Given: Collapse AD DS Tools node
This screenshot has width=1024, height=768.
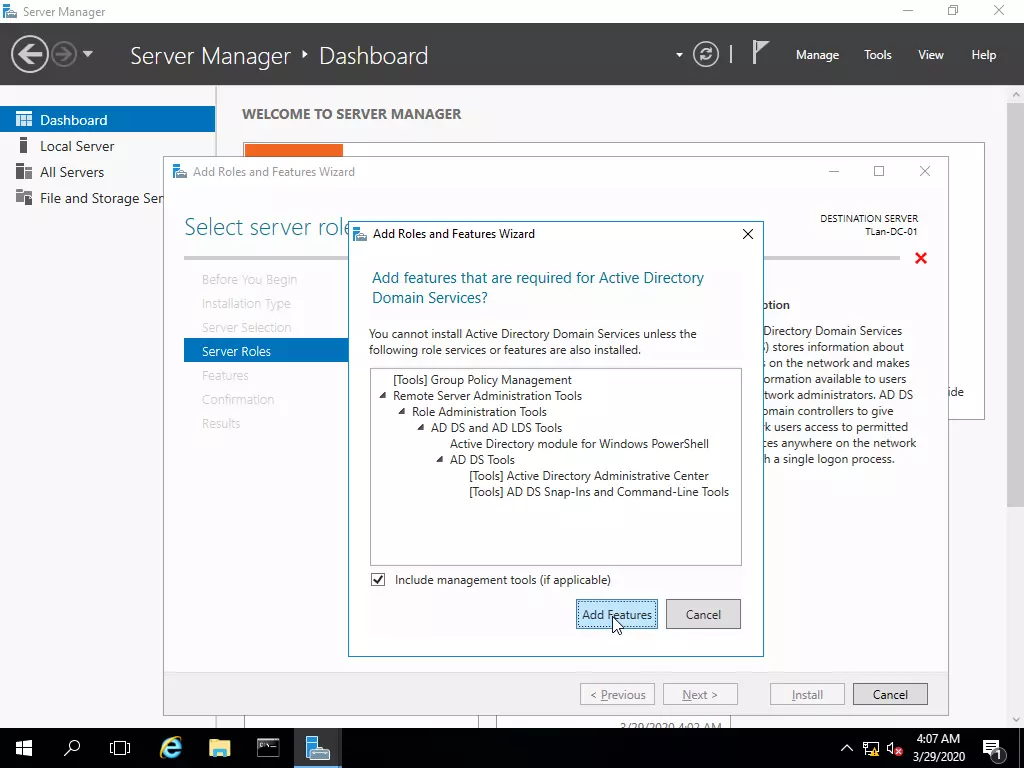Looking at the screenshot, I should pyautogui.click(x=440, y=459).
